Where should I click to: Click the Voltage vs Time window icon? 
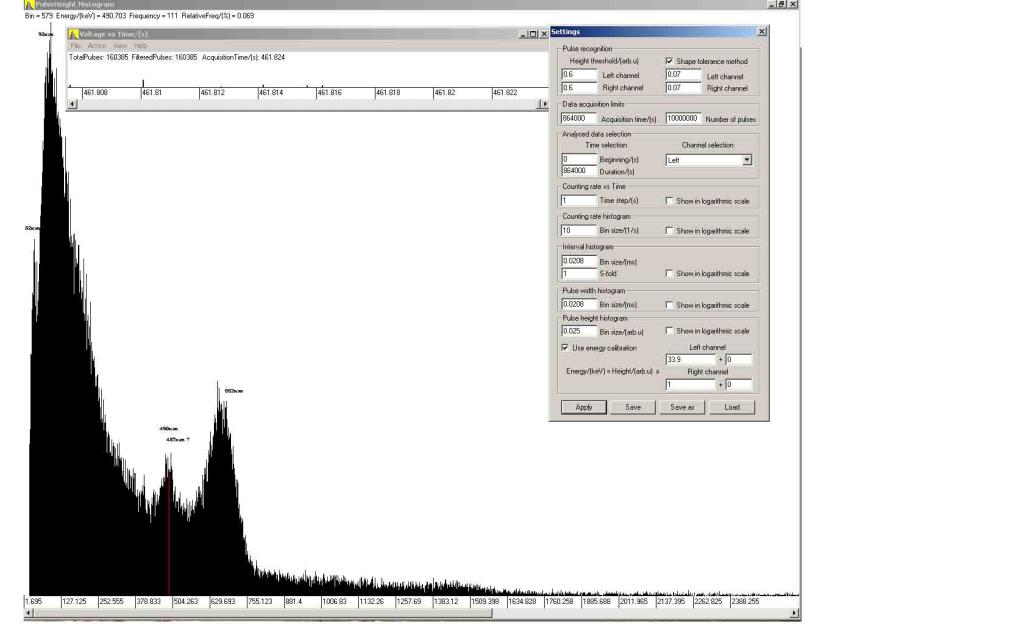coord(73,34)
